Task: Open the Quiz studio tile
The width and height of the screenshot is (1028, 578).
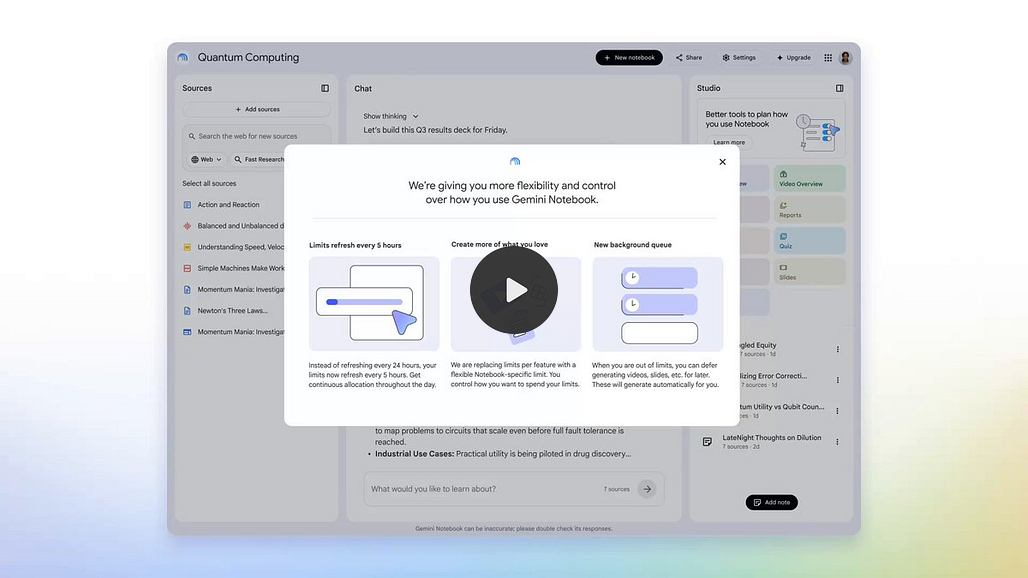Action: 810,241
